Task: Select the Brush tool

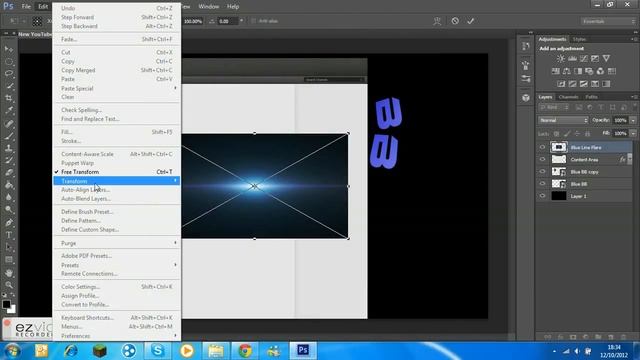Action: tap(9, 136)
